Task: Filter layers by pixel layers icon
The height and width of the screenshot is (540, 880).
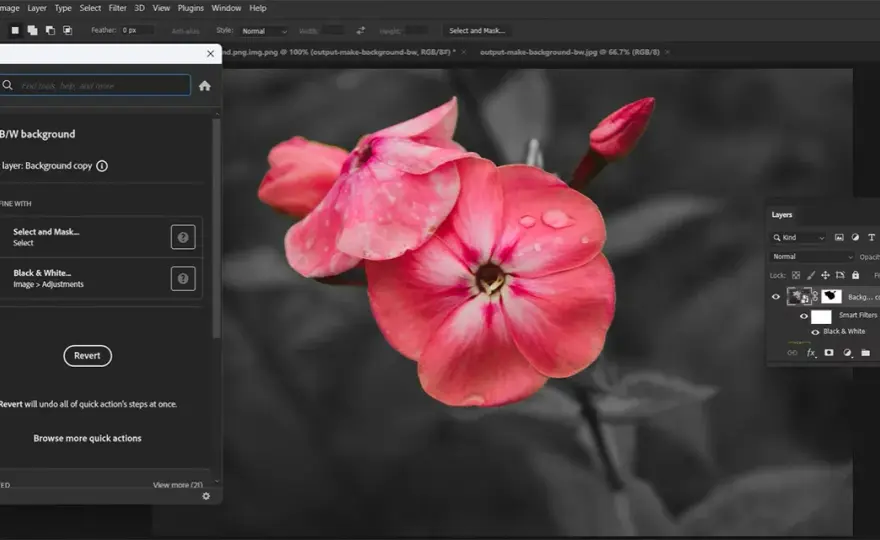Action: pos(839,237)
